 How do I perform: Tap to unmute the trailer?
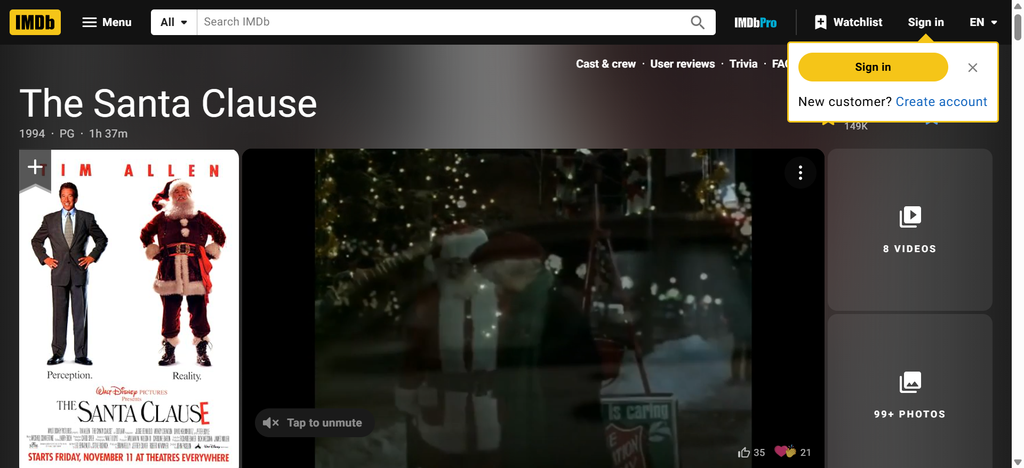(314, 423)
